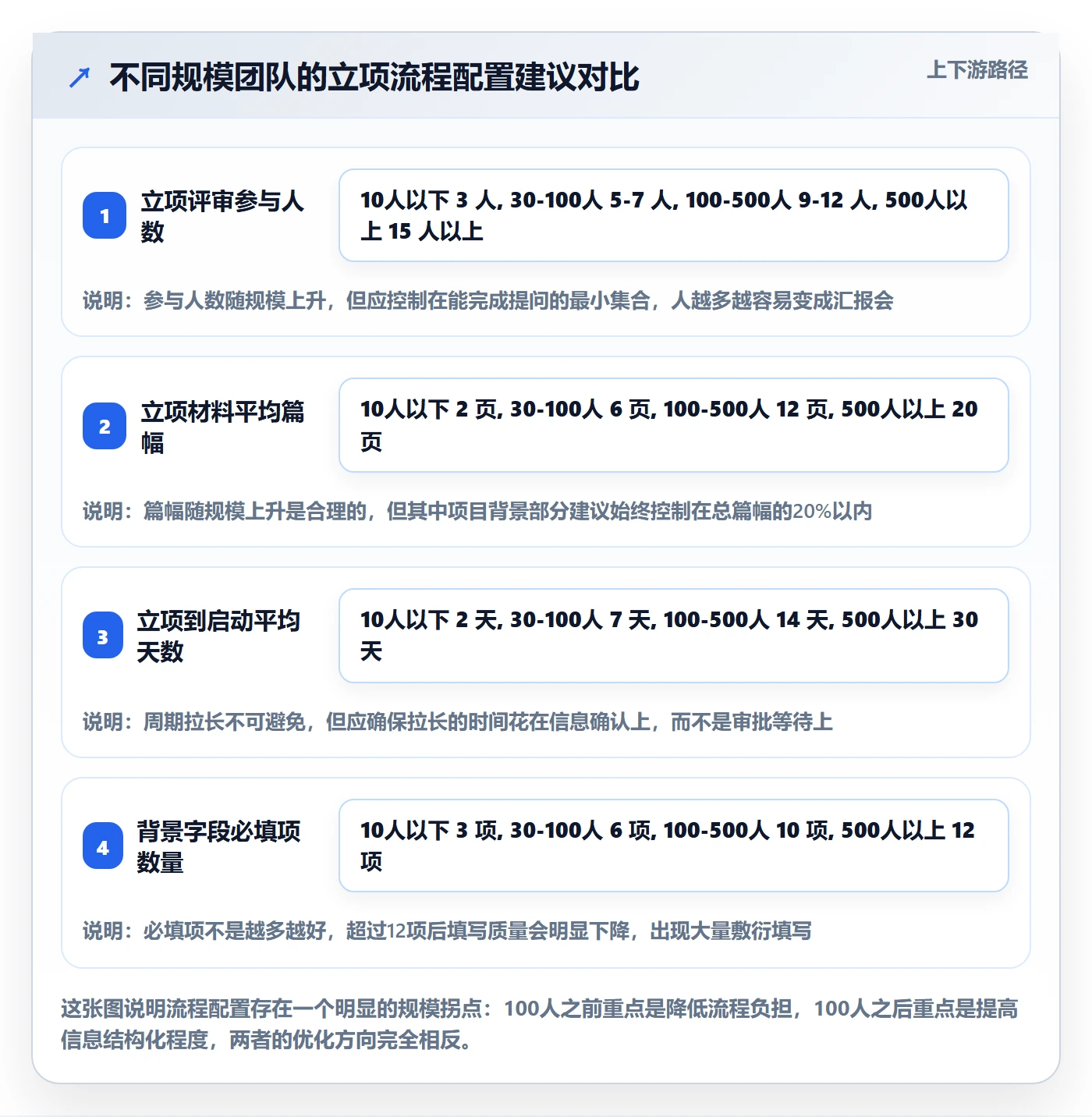
Task: Click the value box listing 20 页
Action: pos(674,425)
